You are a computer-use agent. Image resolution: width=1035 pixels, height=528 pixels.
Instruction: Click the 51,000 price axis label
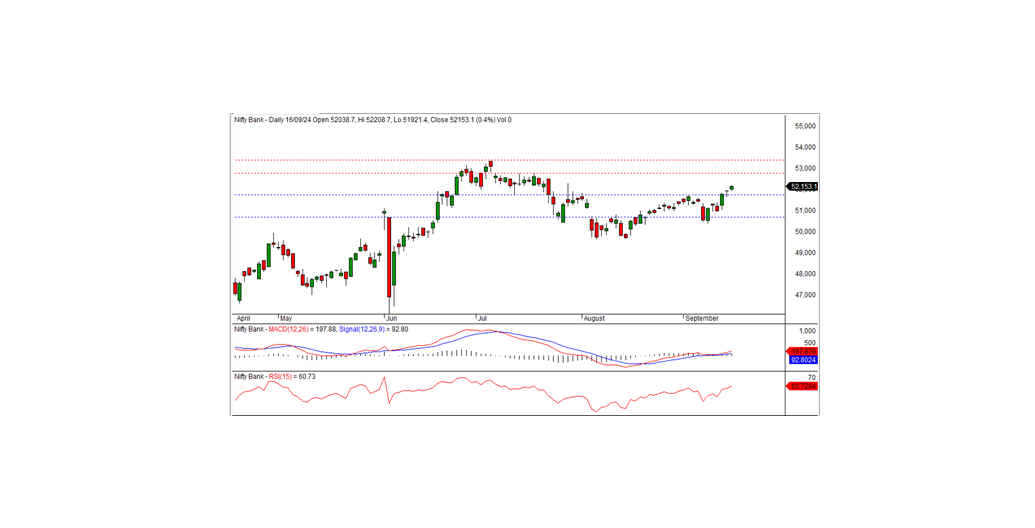pyautogui.click(x=806, y=211)
